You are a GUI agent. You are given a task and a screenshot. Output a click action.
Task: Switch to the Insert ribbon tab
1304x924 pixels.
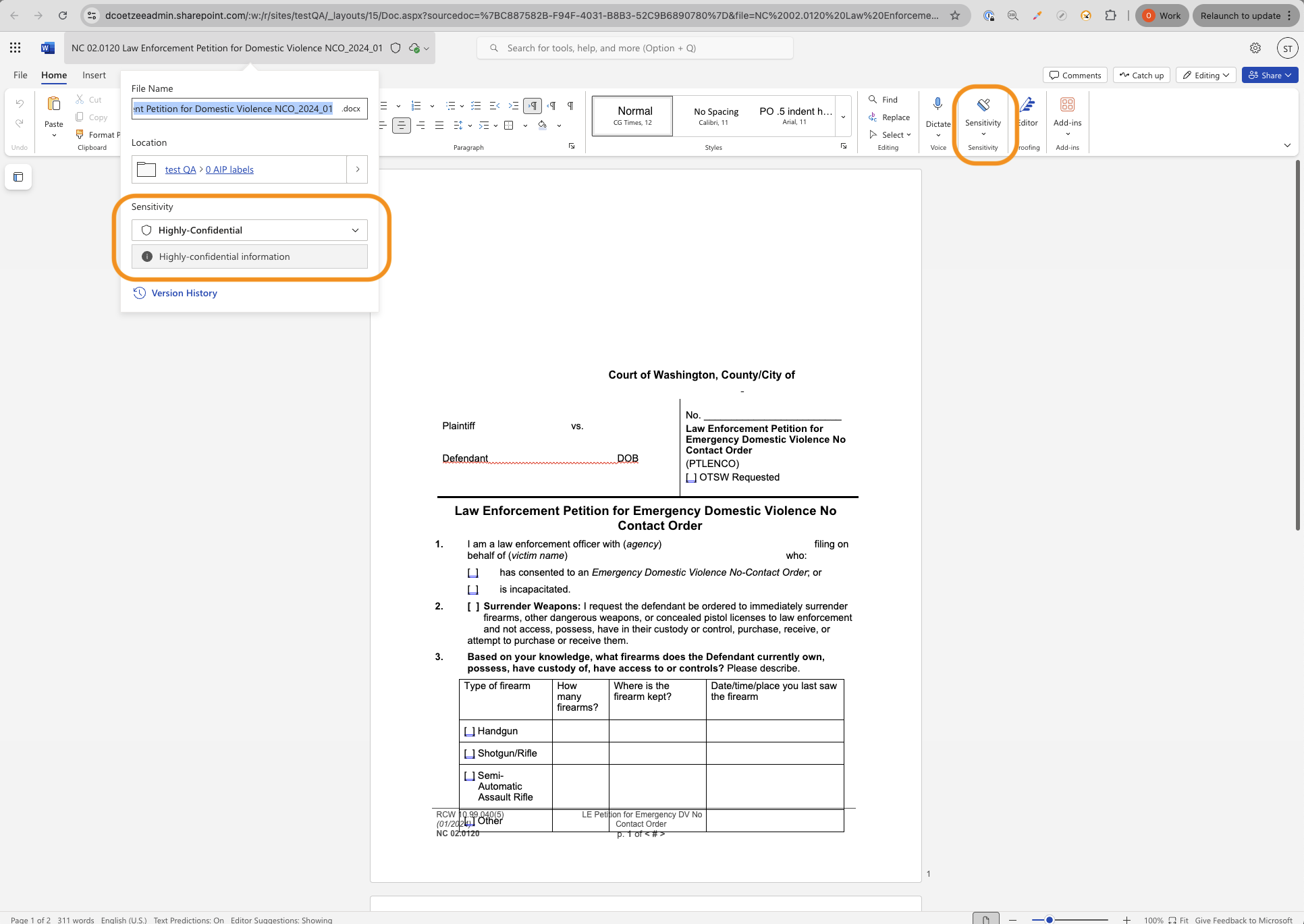coord(94,75)
